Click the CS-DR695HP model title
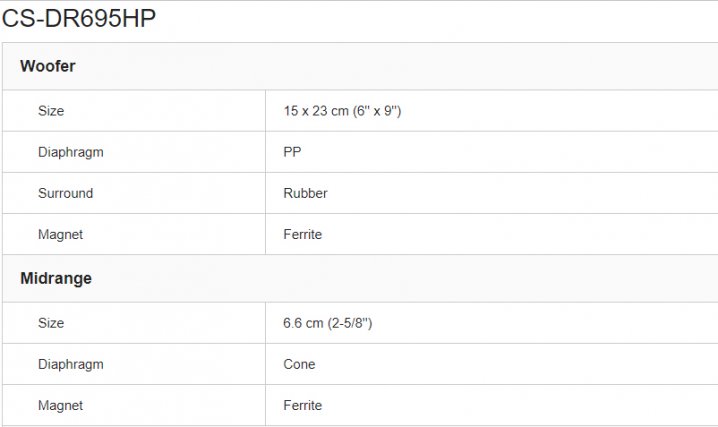The image size is (718, 427). (79, 19)
